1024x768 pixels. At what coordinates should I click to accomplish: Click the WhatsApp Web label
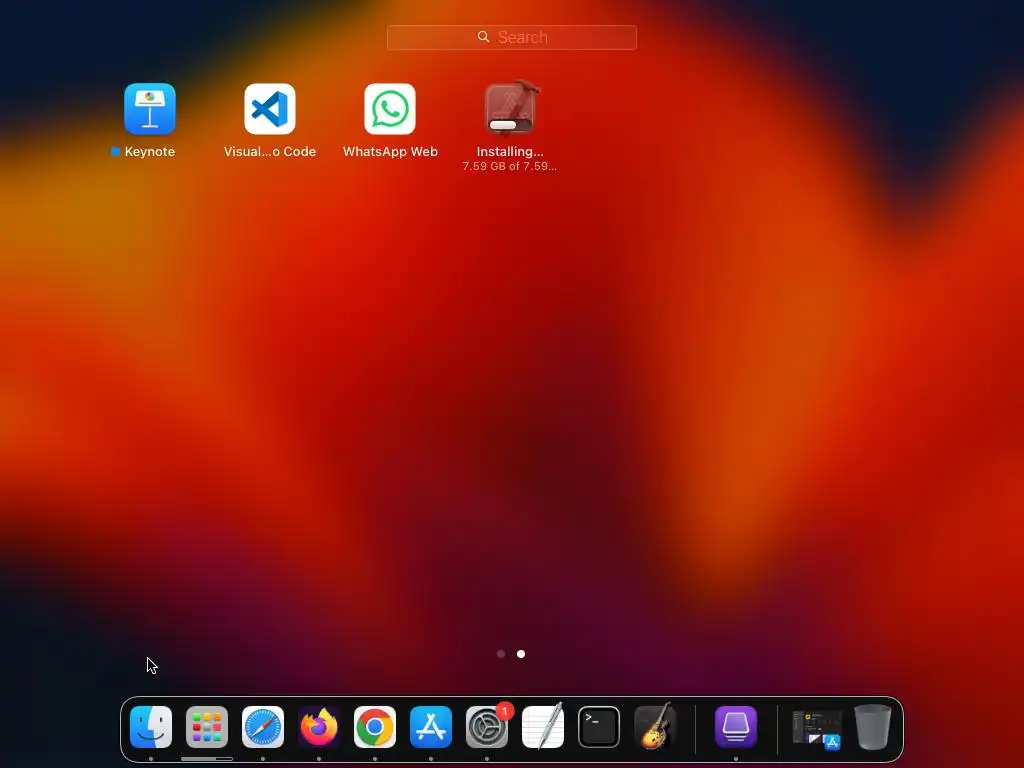(390, 152)
